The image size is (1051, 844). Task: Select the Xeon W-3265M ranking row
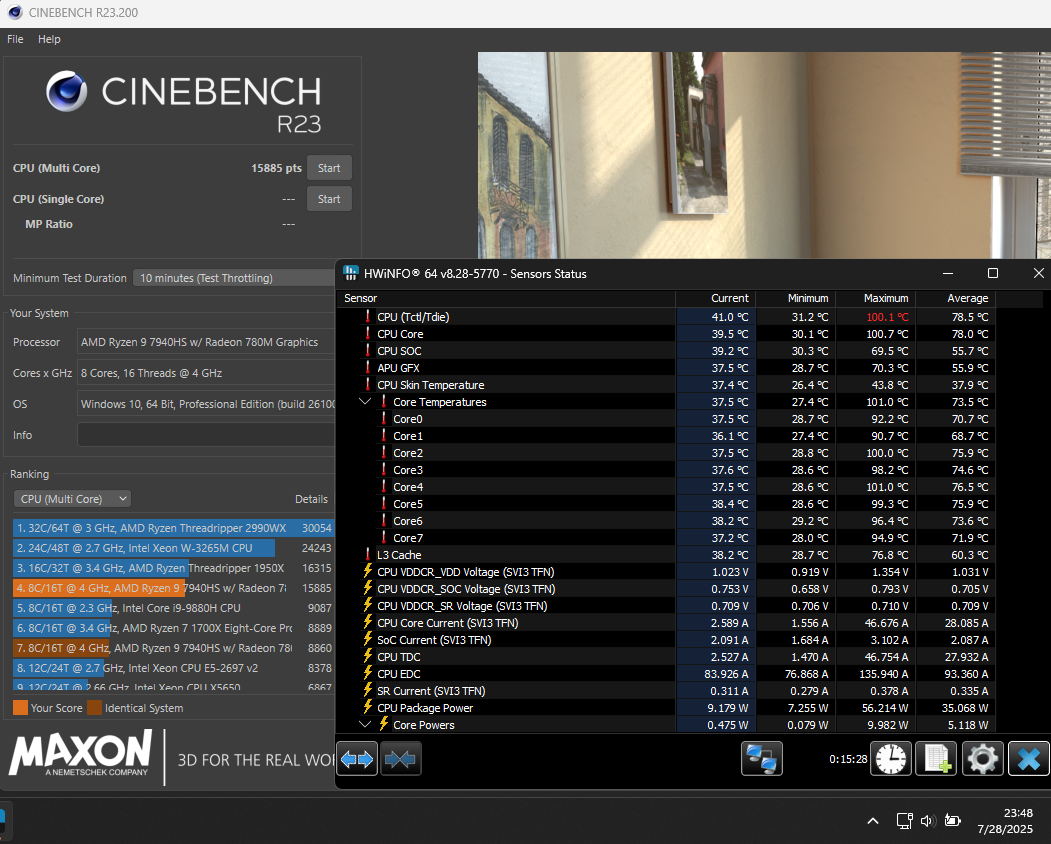(x=173, y=548)
